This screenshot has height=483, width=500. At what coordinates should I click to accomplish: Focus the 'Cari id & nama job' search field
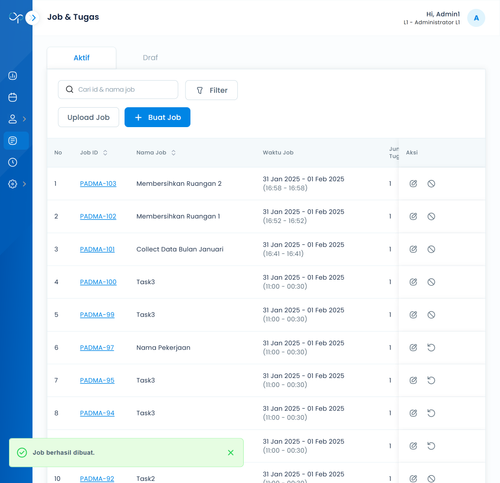118,89
